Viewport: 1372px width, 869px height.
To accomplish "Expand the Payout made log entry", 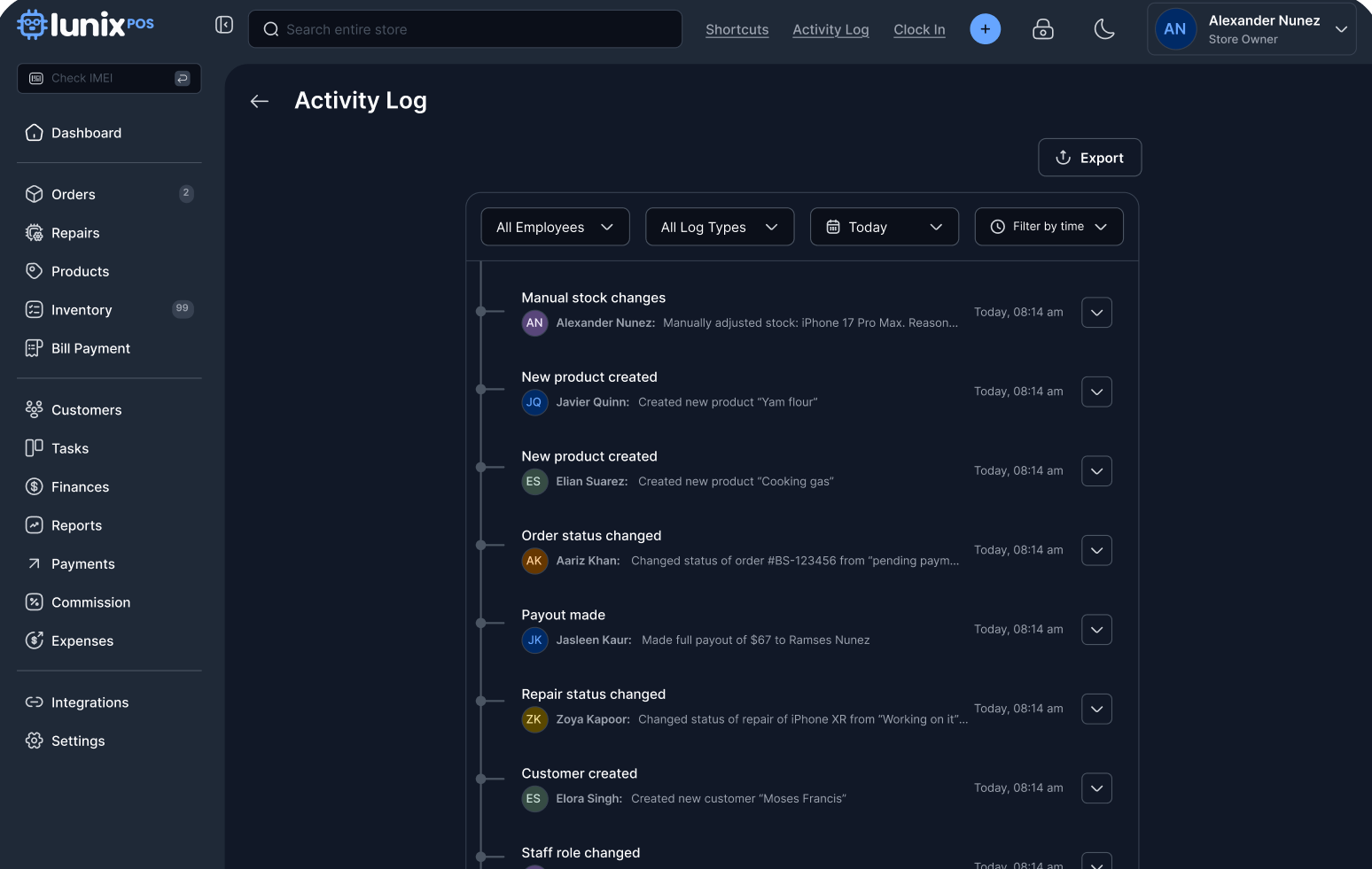I will (x=1096, y=630).
